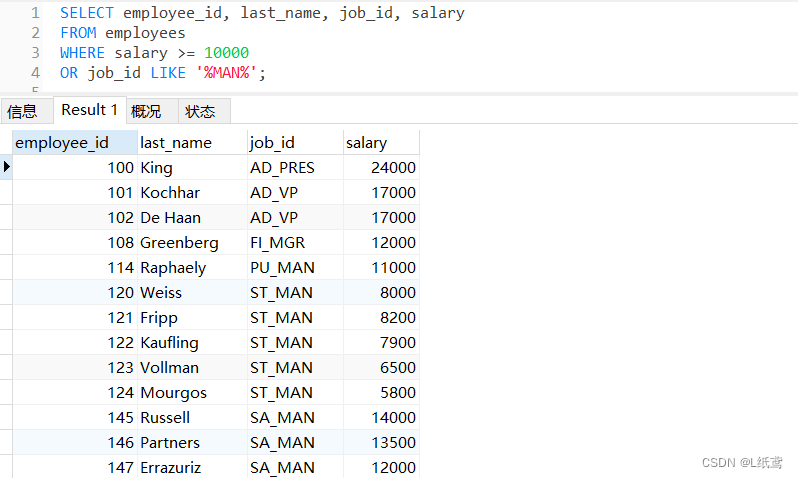This screenshot has height=478, width=798.
Task: Click the employee_id column header
Action: (75, 143)
